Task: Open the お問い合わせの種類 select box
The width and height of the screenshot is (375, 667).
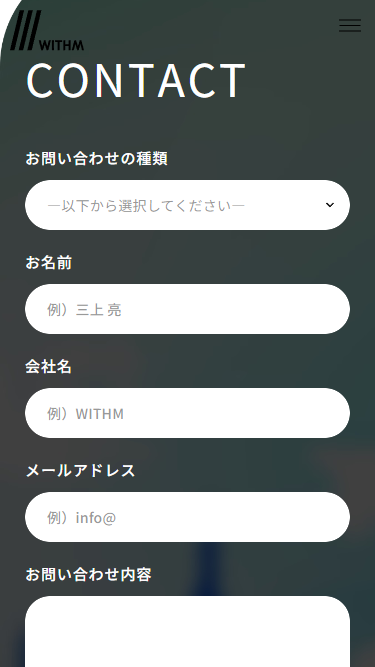Action: point(188,205)
